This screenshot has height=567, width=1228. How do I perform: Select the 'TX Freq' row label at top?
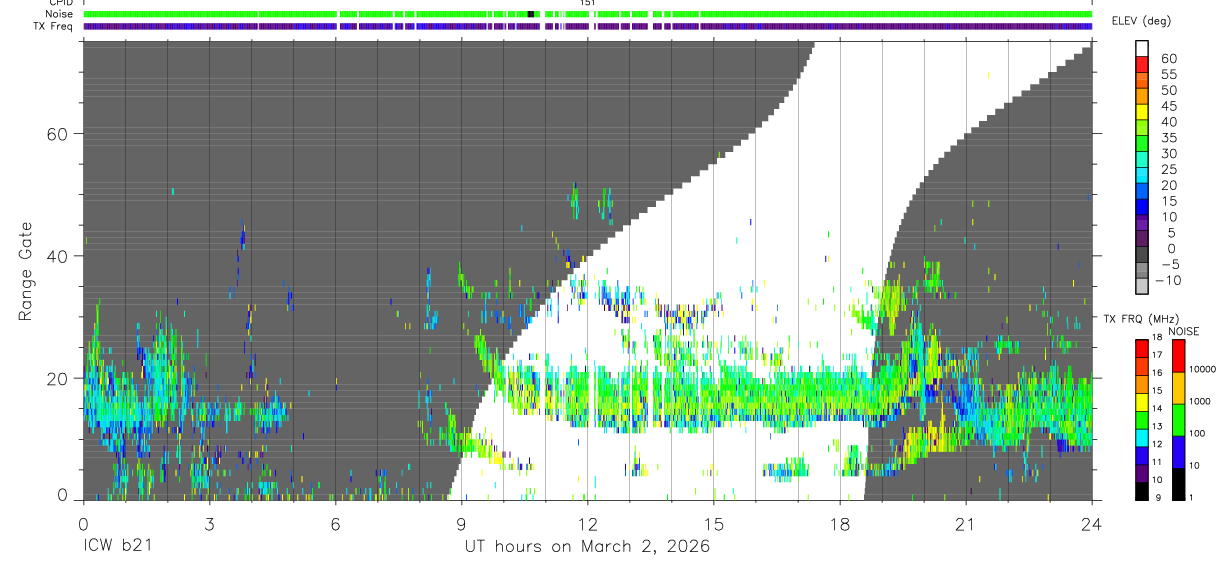point(54,26)
